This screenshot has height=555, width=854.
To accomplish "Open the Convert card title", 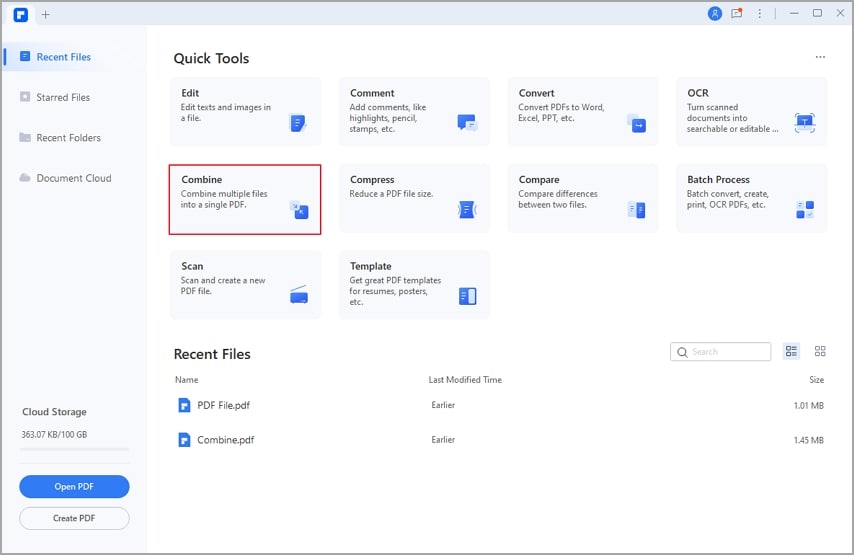I will pos(536,93).
